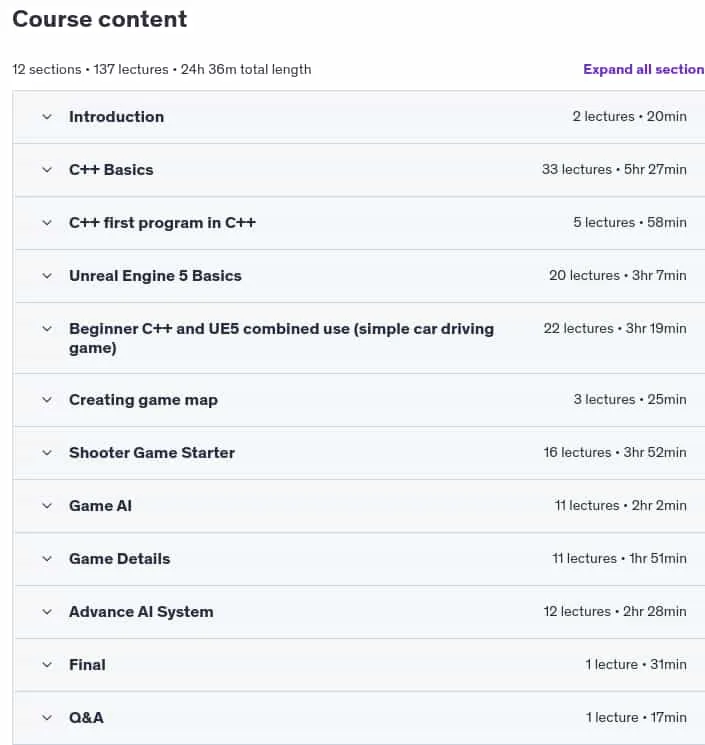Viewport: 705px width, 745px height.
Task: Click chevron beside Advance AI System
Action: (47, 612)
